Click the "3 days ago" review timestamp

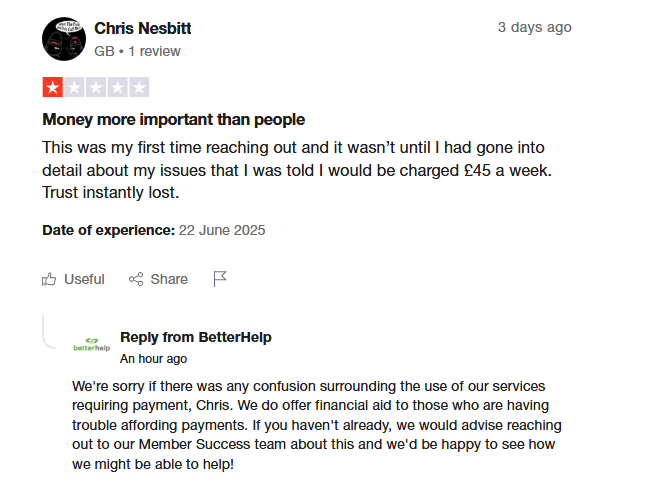[534, 27]
